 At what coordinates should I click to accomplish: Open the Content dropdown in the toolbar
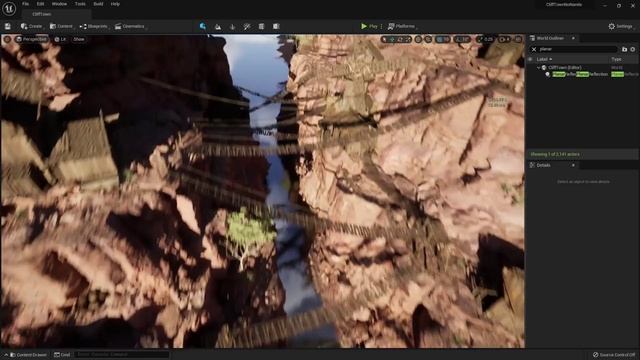coord(61,26)
